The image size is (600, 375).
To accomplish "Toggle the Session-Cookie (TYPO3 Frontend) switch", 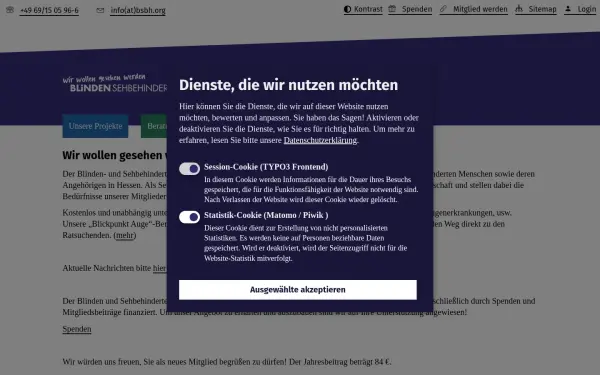I will coord(189,168).
